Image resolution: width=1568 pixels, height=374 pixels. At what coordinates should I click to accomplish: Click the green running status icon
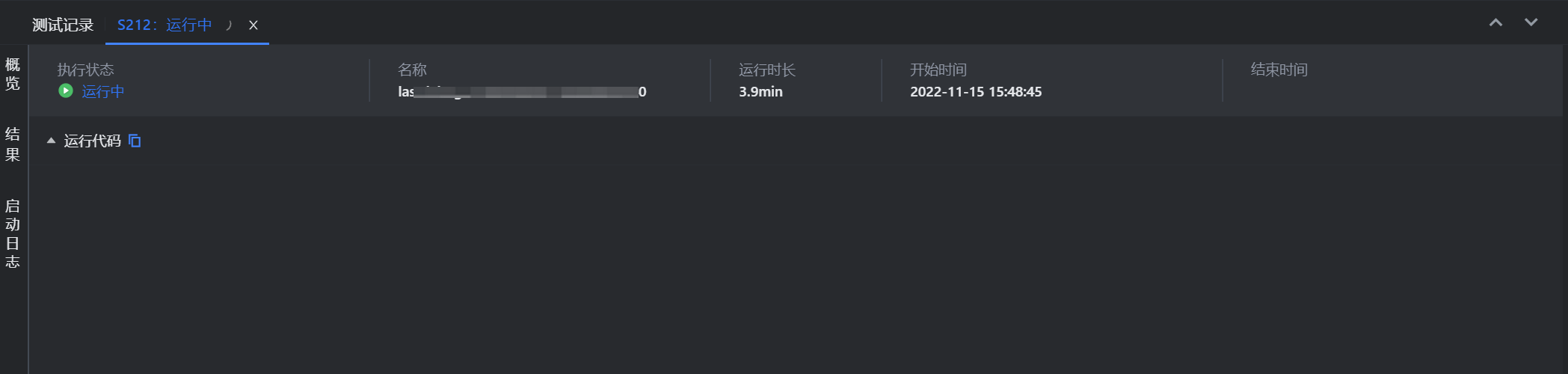point(66,91)
